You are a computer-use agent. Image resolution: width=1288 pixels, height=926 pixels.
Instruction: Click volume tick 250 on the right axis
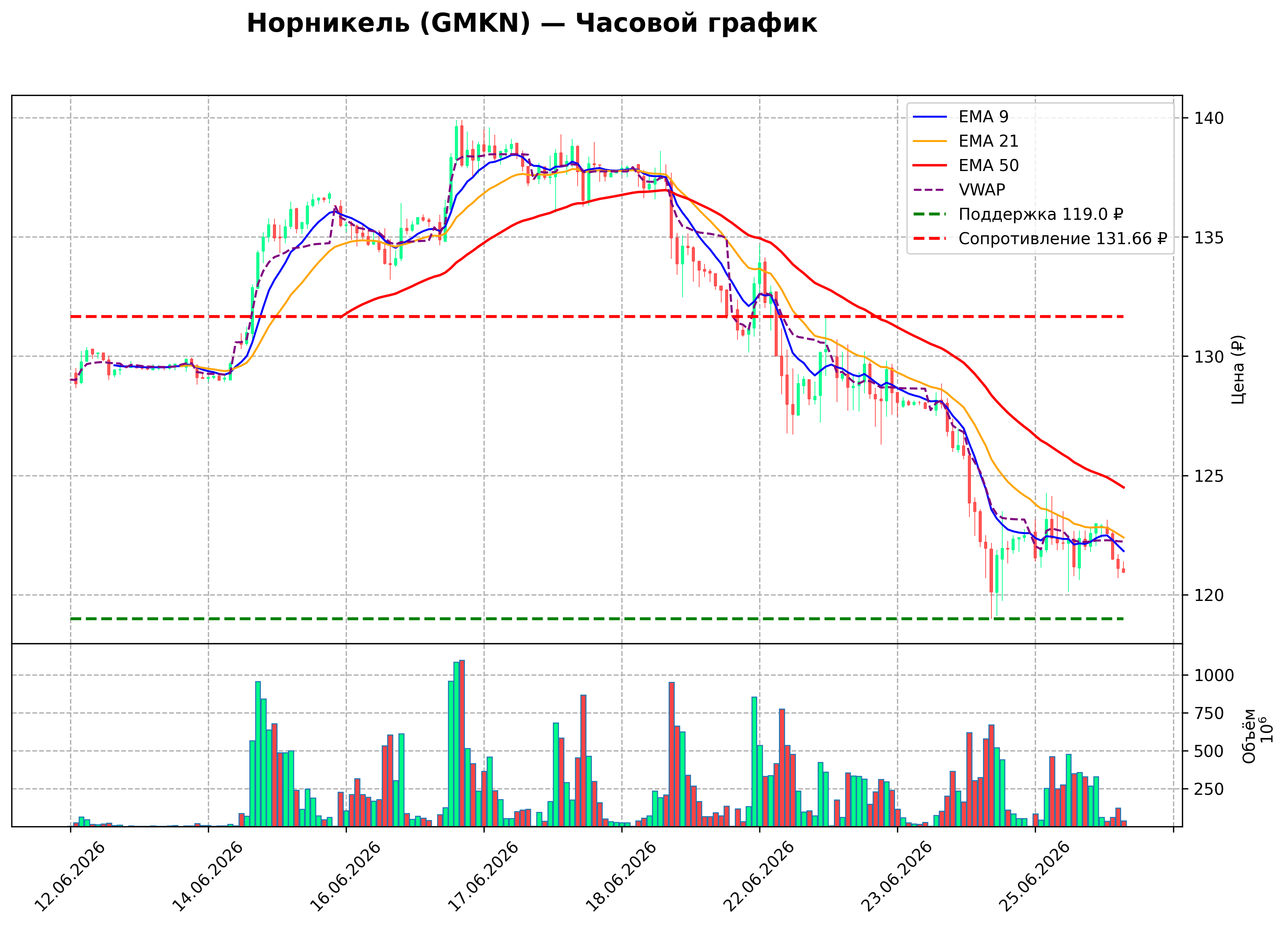click(1209, 789)
